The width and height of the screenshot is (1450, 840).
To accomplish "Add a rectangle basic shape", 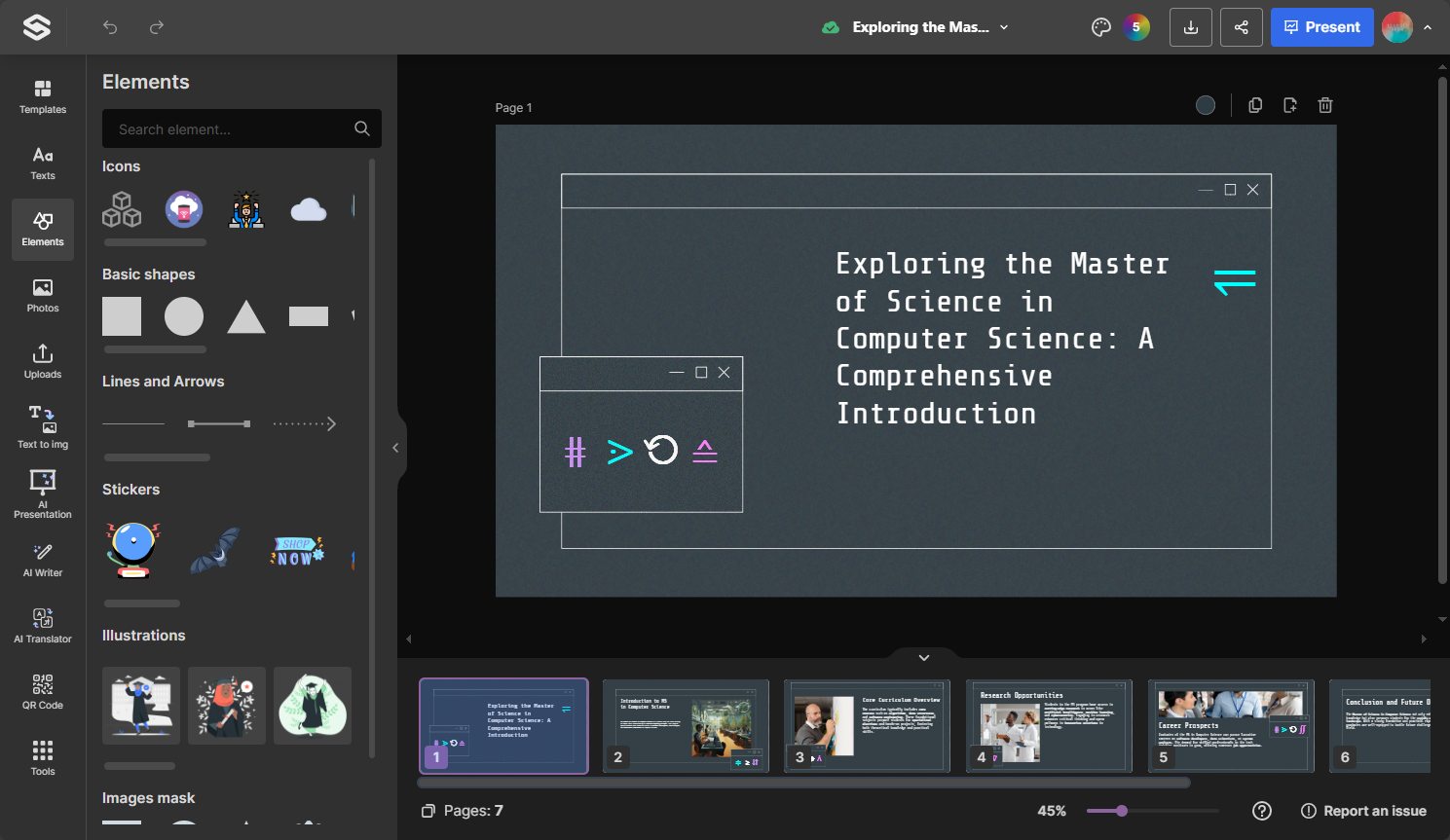I will click(309, 316).
